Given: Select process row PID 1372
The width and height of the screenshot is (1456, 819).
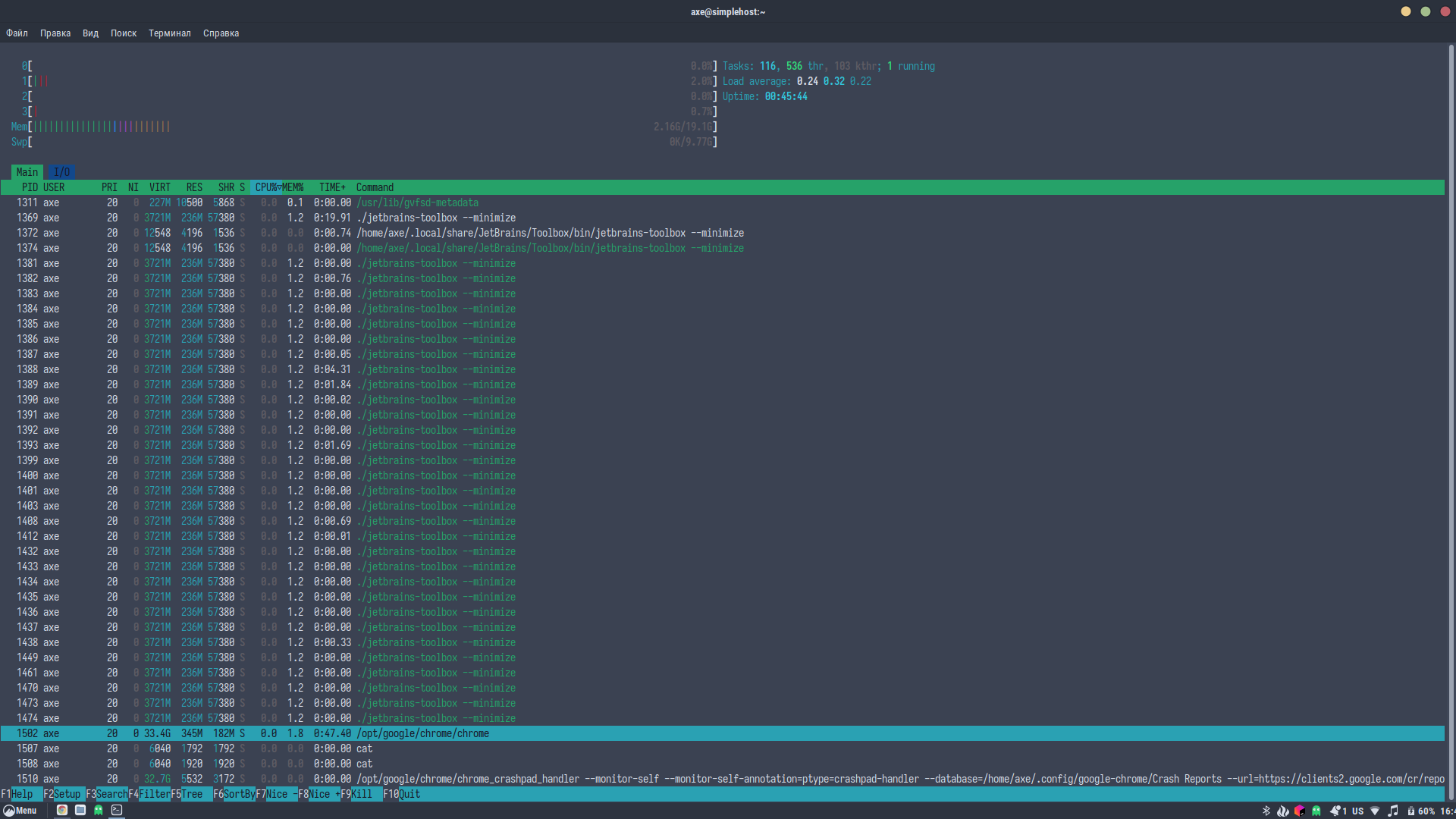Looking at the screenshot, I should (722, 233).
